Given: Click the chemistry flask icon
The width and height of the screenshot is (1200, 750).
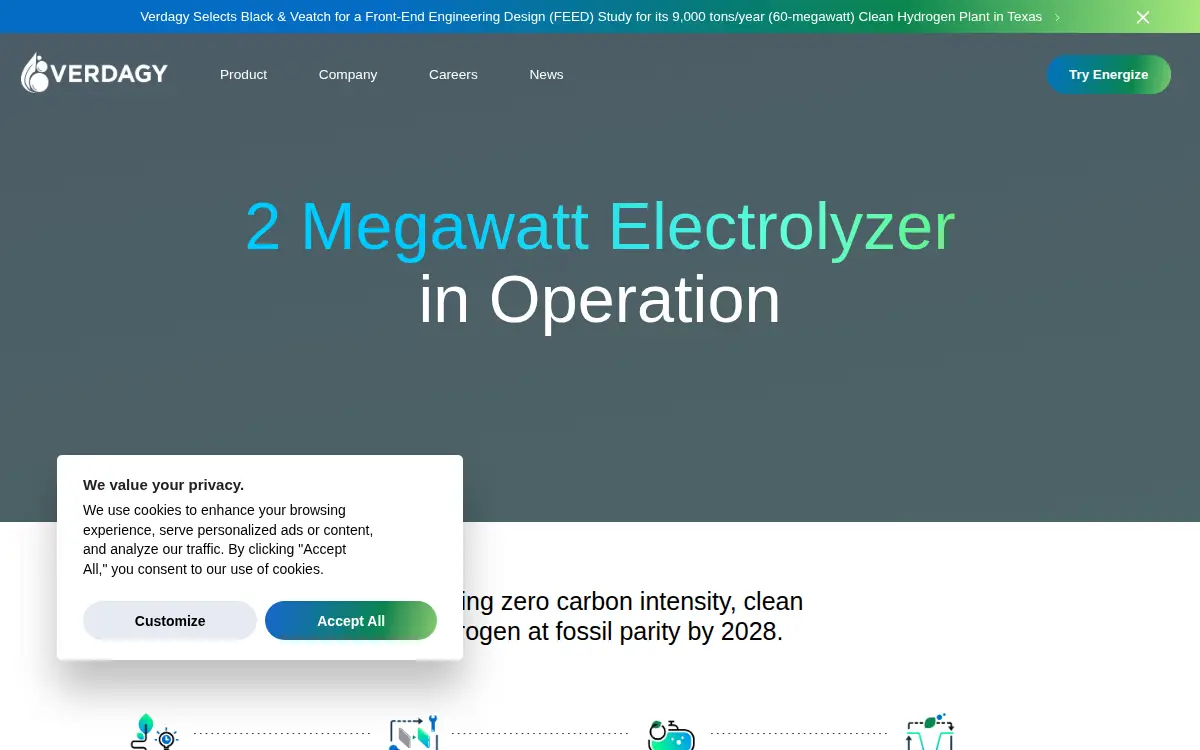Looking at the screenshot, I should [671, 734].
